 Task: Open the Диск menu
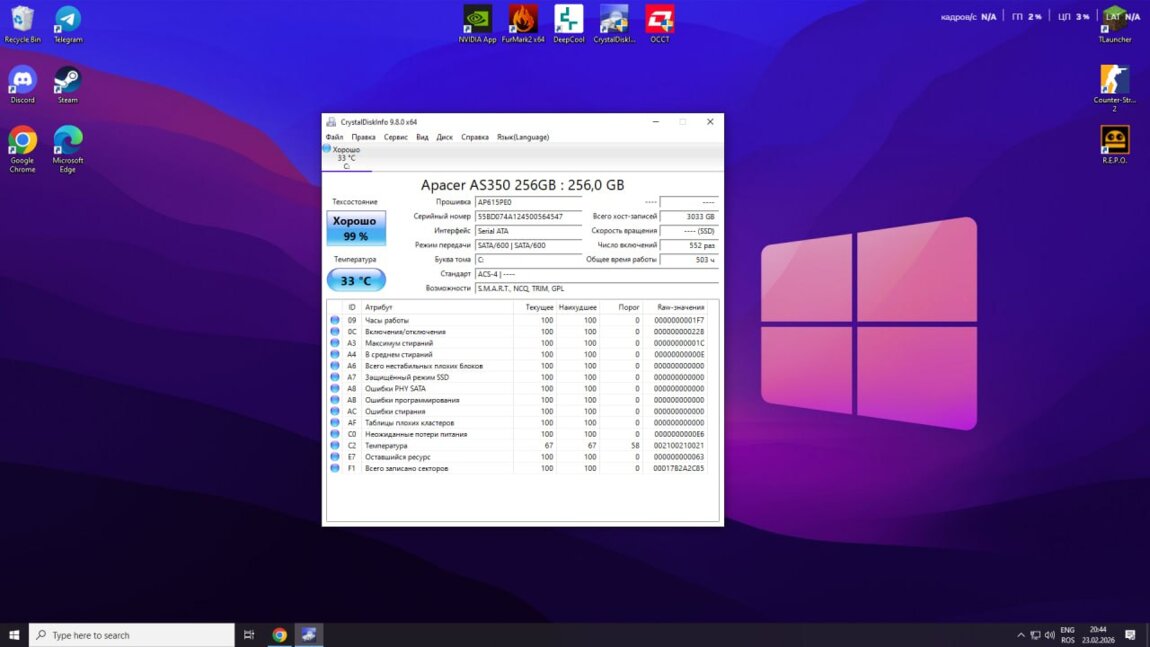point(445,137)
